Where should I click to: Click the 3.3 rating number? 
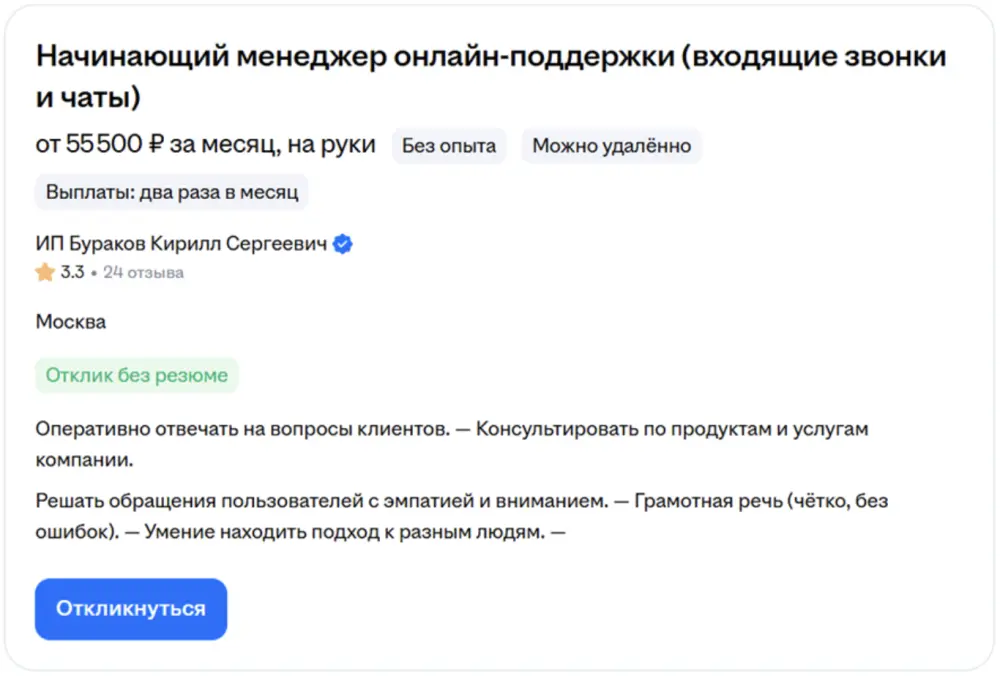[72, 272]
